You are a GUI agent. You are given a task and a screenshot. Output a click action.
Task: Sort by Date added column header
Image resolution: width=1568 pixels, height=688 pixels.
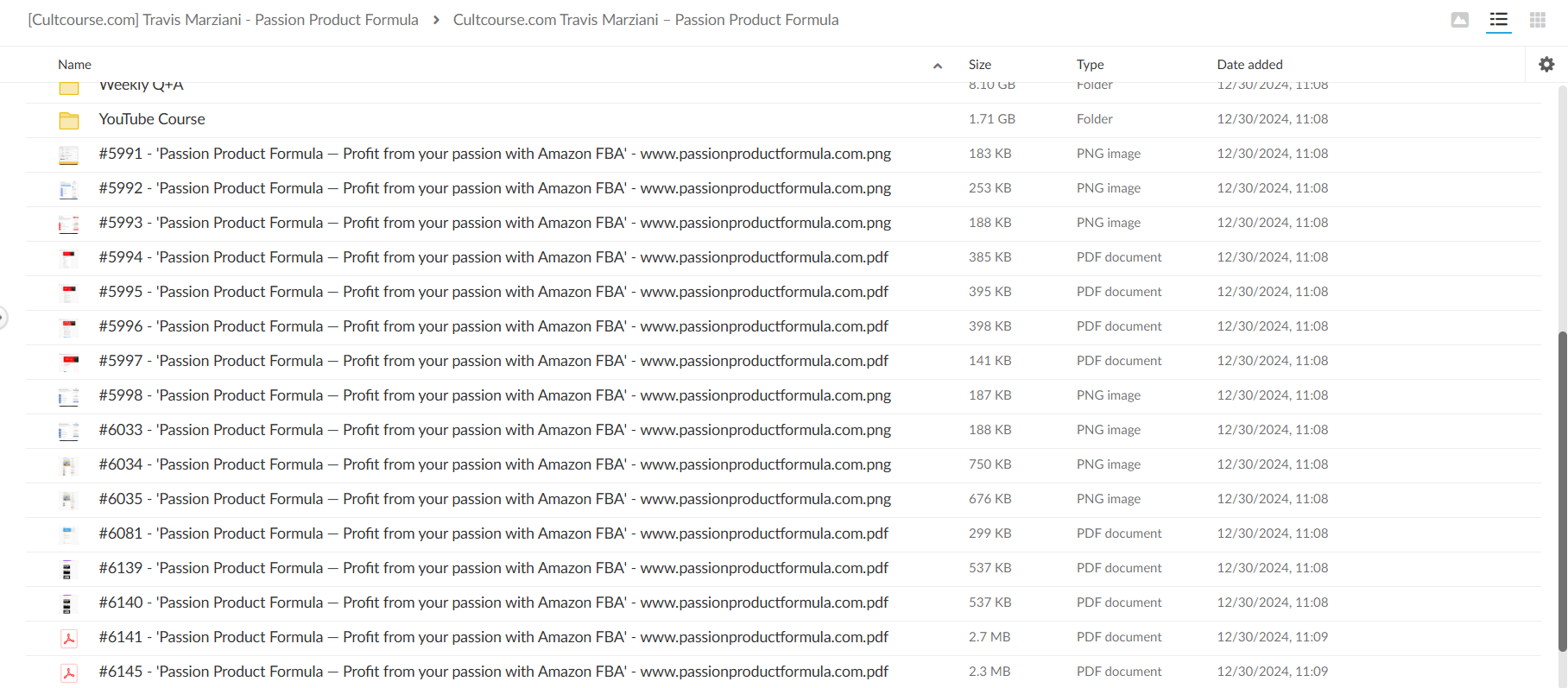click(1250, 65)
